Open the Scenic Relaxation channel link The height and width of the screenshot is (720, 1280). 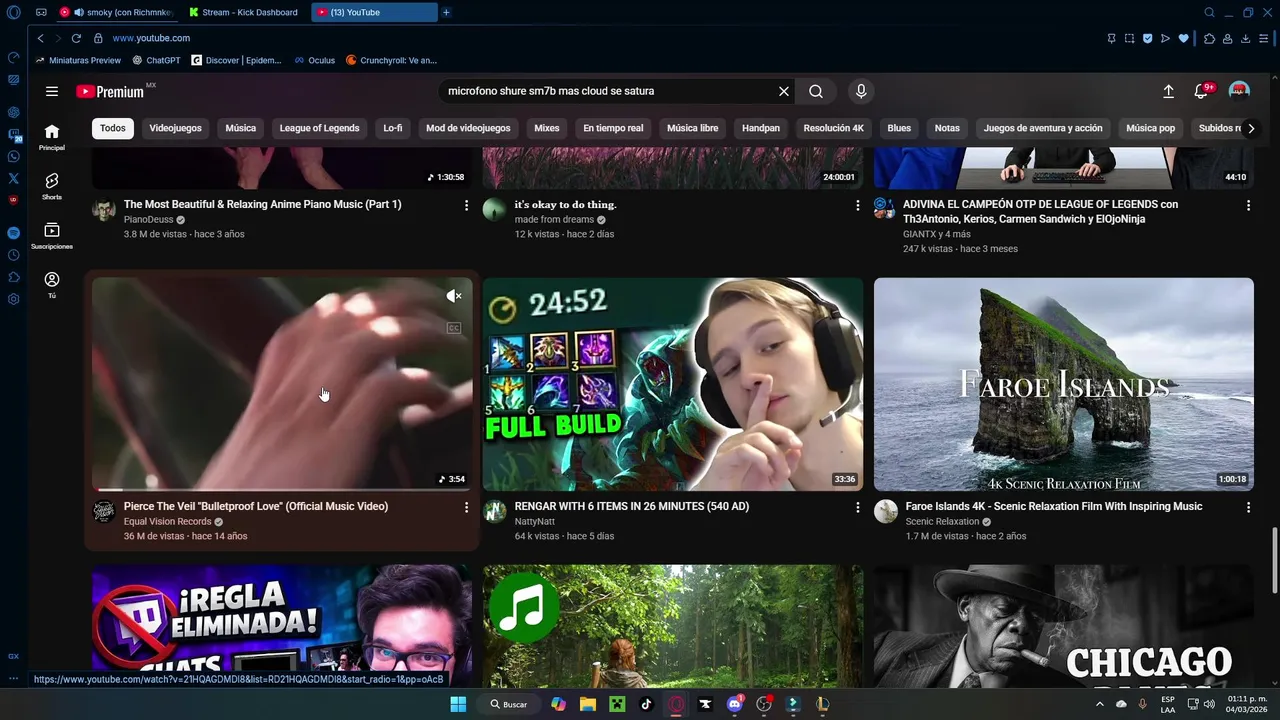click(x=942, y=522)
